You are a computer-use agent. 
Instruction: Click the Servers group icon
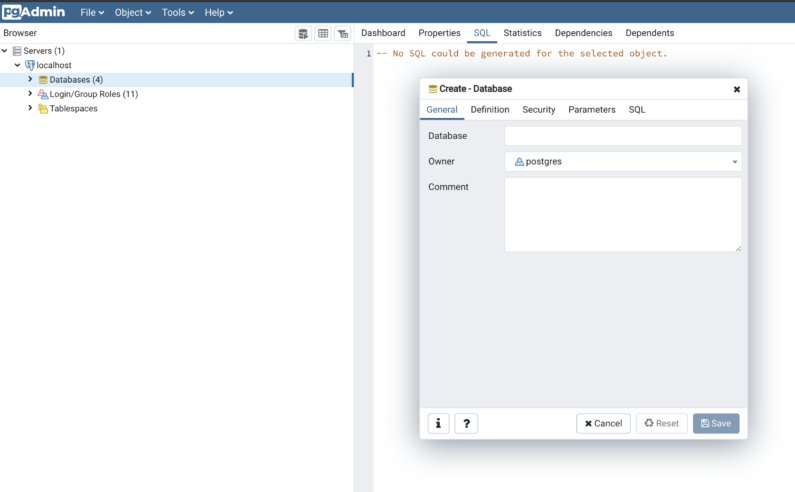(x=17, y=51)
